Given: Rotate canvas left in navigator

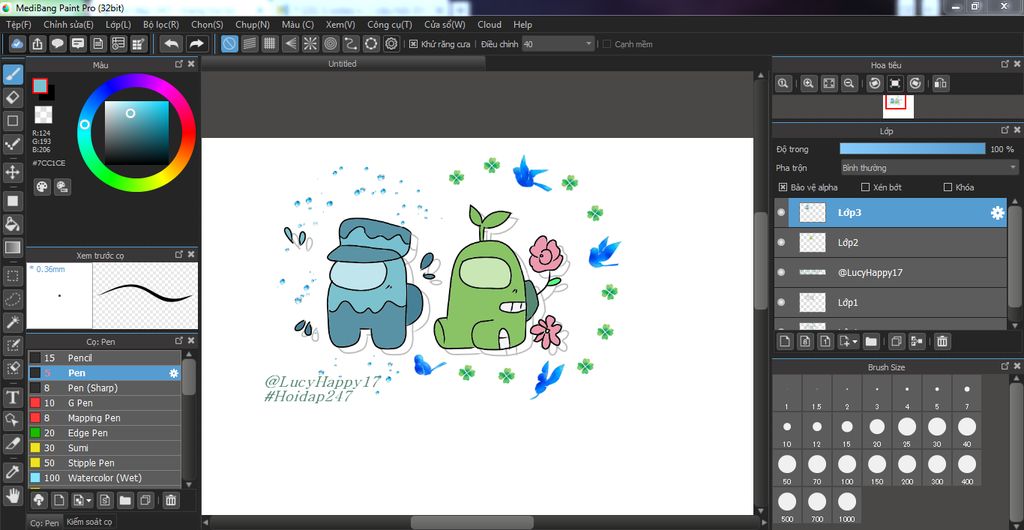Looking at the screenshot, I should [875, 83].
